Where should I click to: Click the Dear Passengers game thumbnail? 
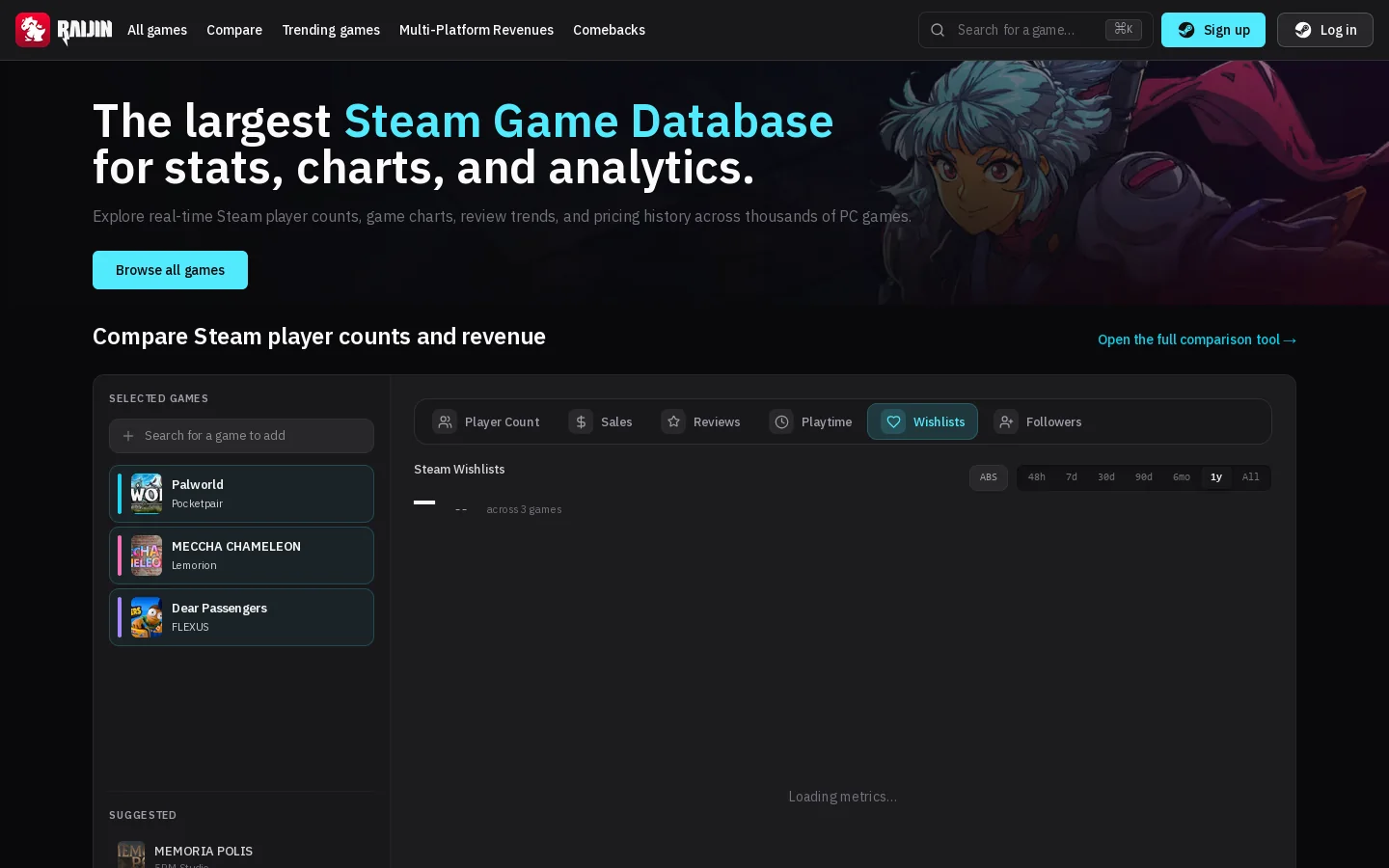tap(147, 617)
